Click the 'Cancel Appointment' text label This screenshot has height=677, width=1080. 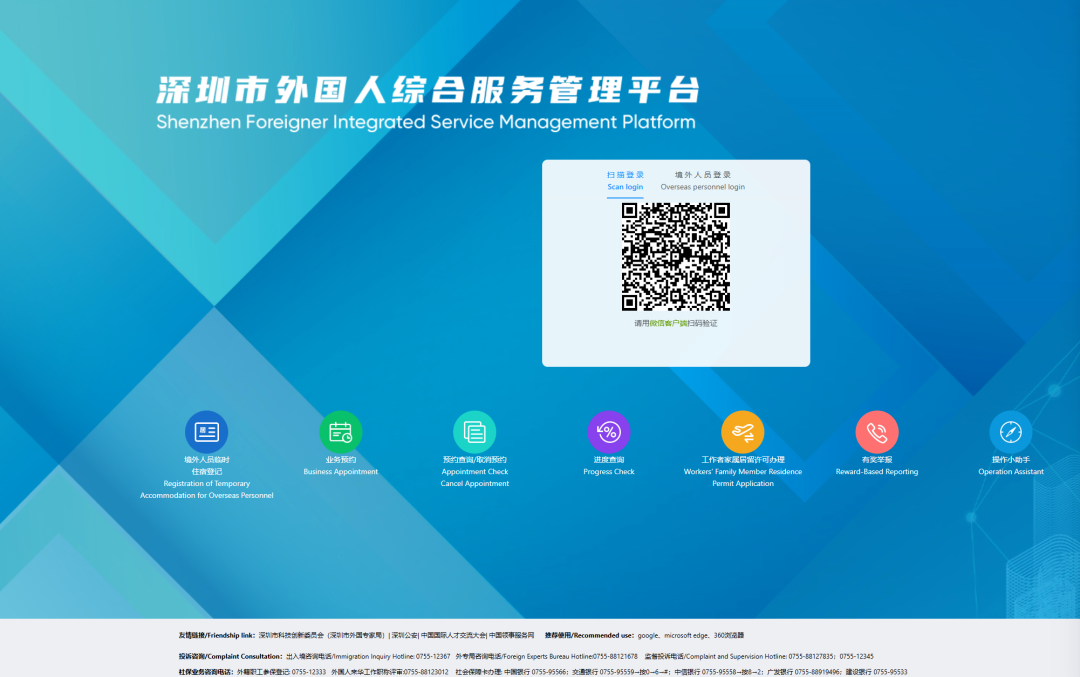(x=475, y=483)
